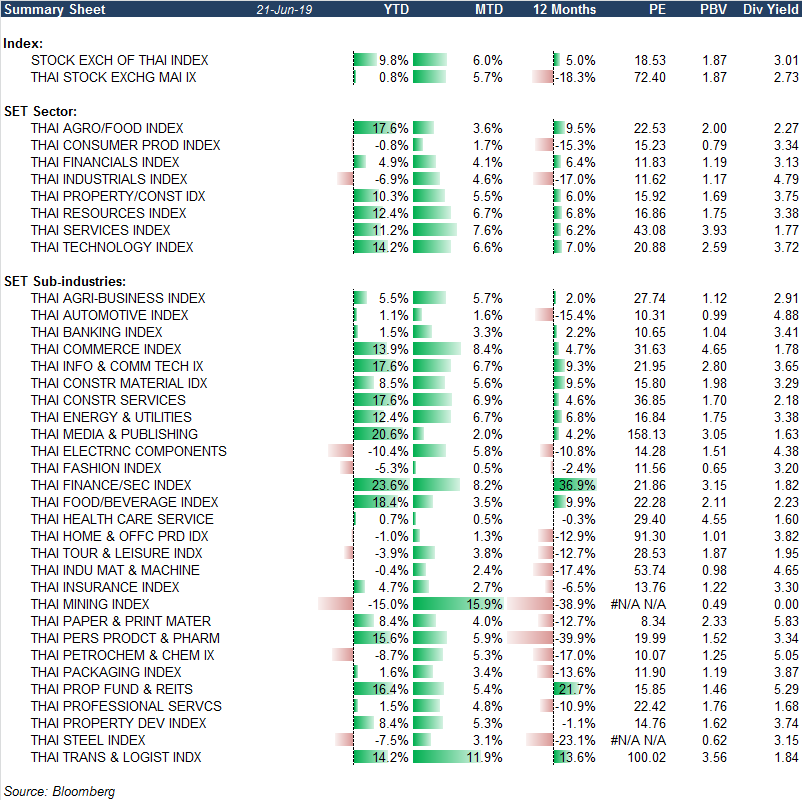Select THAI INDU MAT & MACHINE label
This screenshot has height=800, width=802.
coord(115,570)
